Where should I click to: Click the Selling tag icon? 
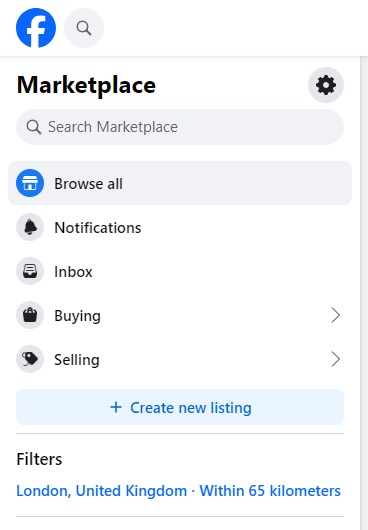(30, 359)
